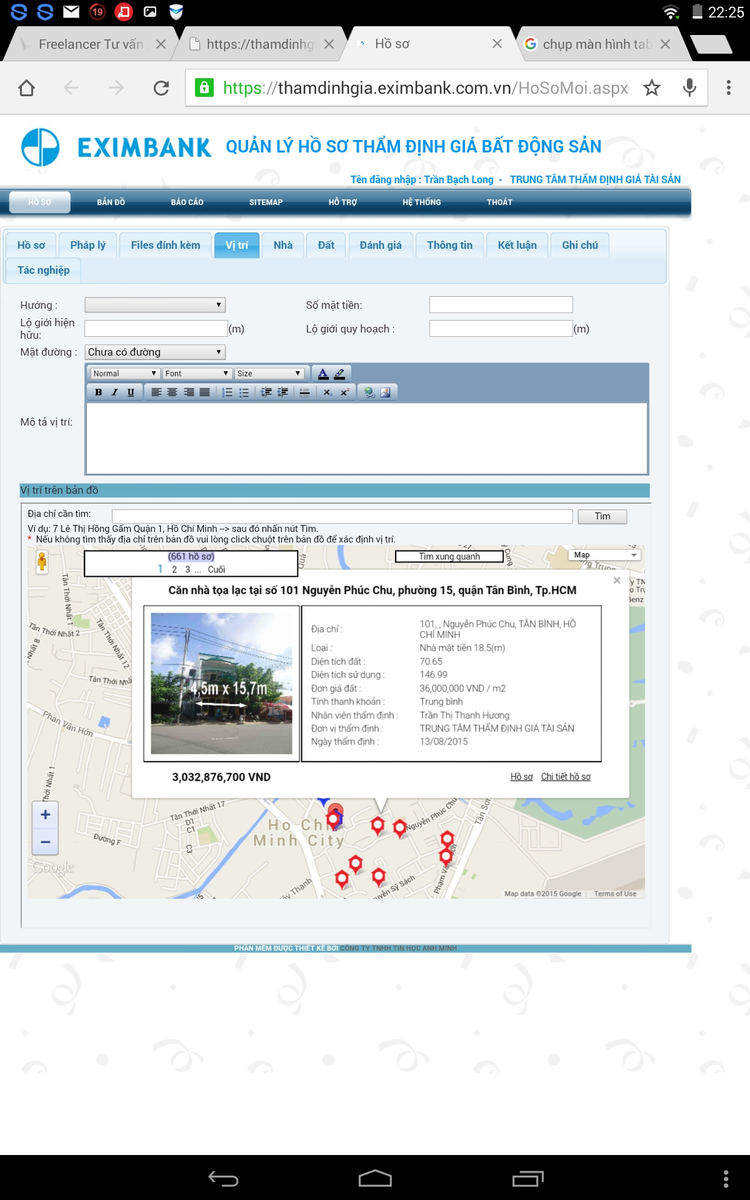The image size is (750, 1200).
Task: Switch to Pháp lý tab
Action: 88,245
